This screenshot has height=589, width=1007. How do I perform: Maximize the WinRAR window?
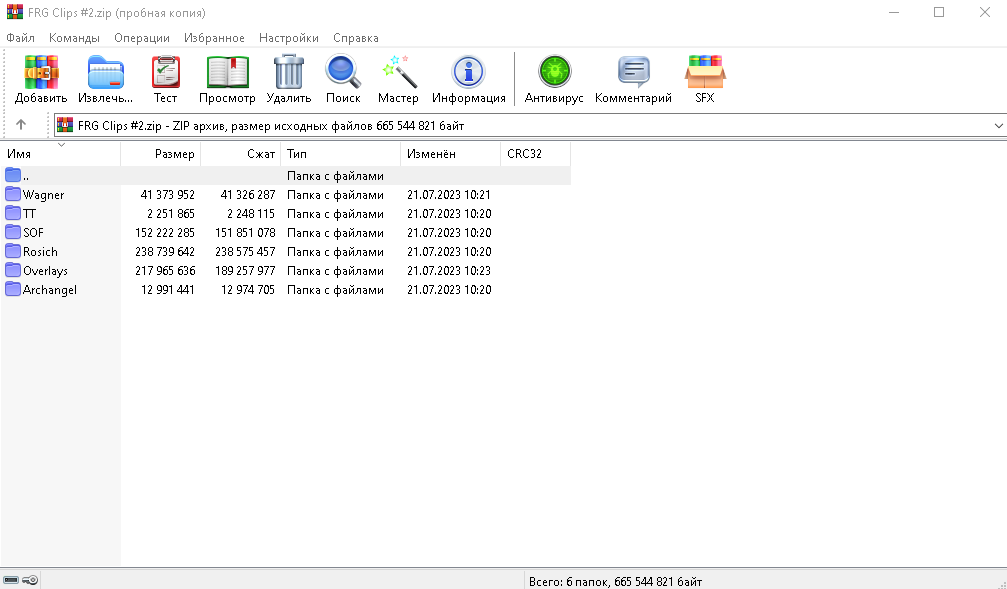coord(939,12)
